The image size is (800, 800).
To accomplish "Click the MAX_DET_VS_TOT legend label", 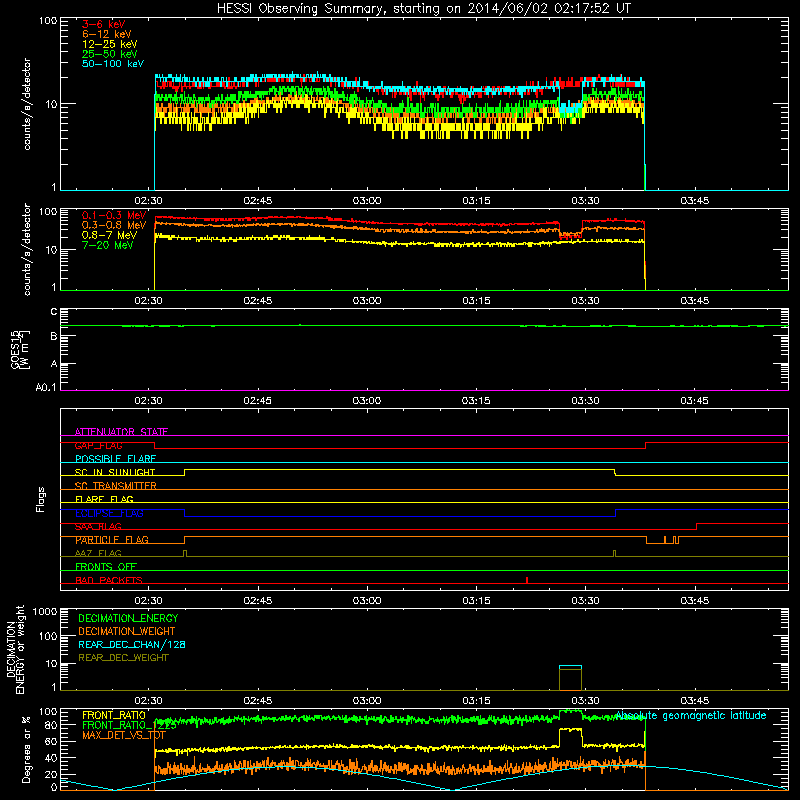I will click(x=123, y=735).
